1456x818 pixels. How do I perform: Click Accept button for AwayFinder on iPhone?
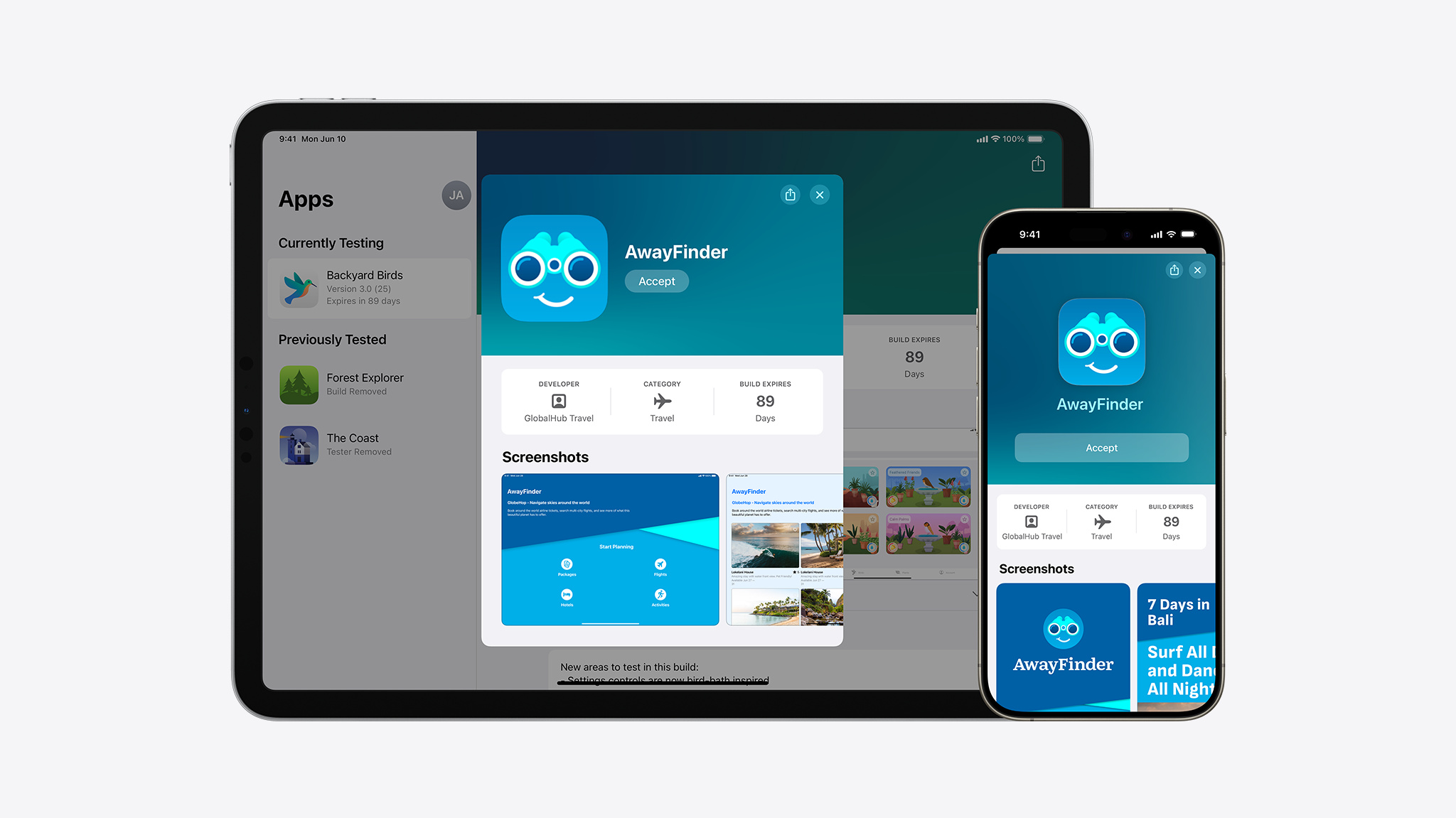(x=1100, y=447)
